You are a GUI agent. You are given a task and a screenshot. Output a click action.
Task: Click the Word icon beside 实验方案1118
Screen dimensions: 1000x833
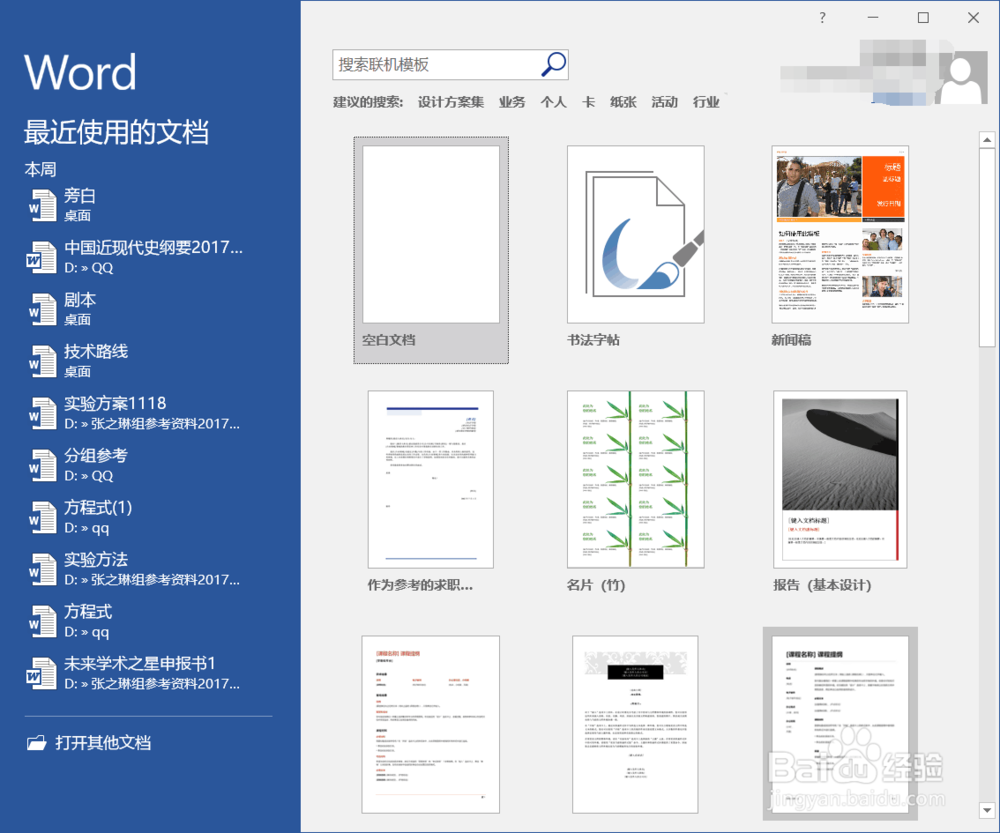click(x=42, y=413)
